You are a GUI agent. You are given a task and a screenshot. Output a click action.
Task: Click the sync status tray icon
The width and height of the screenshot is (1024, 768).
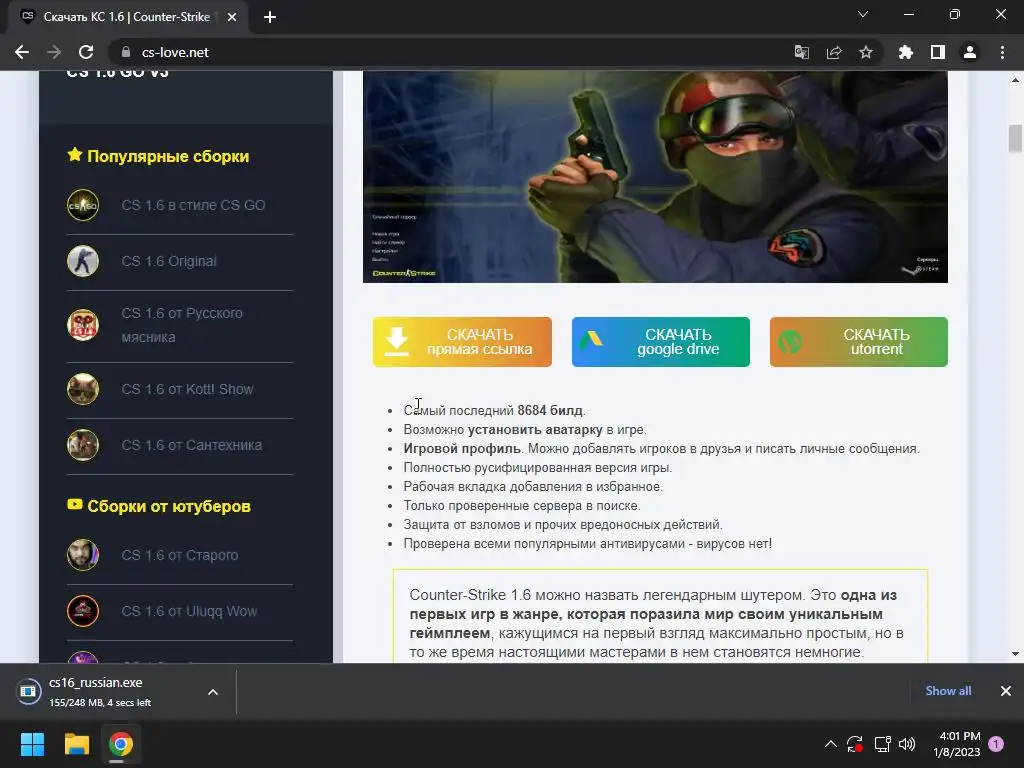(855, 744)
